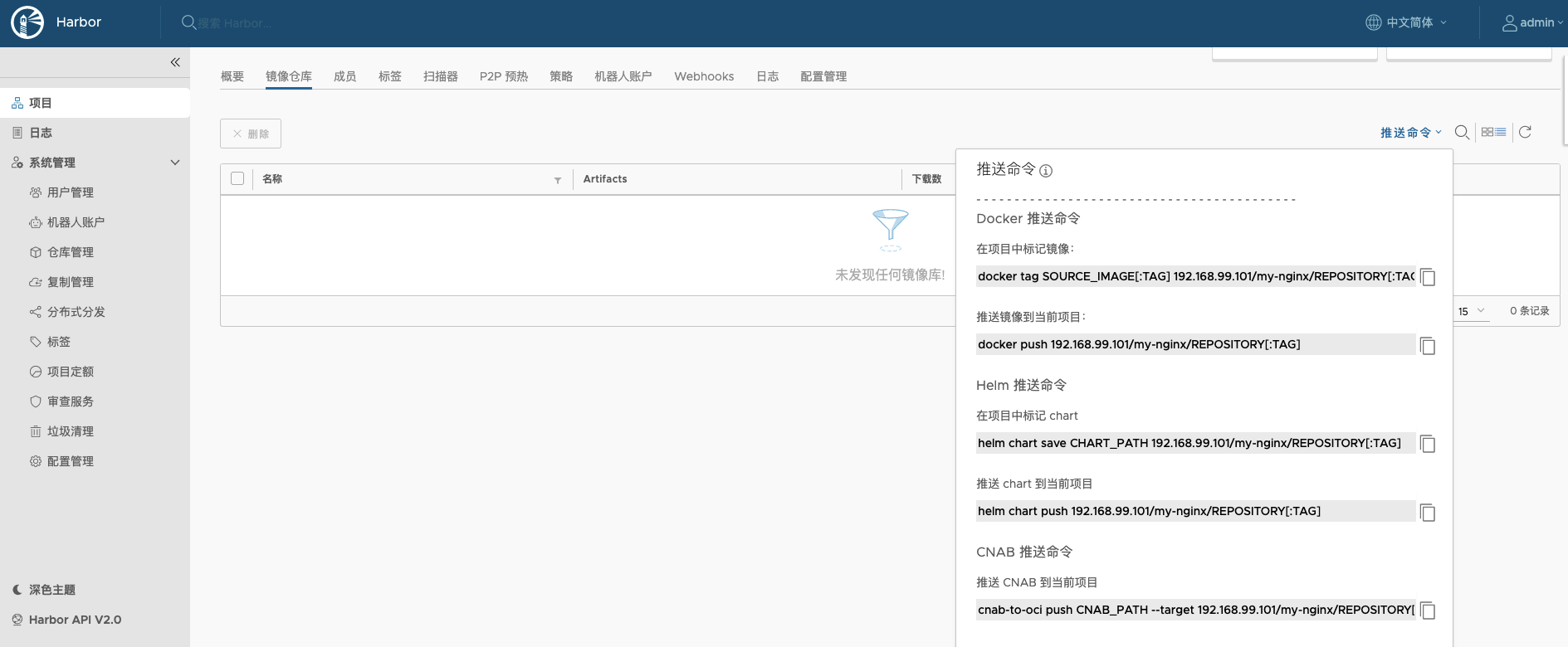The image size is (1568, 647).
Task: Open 项目 in sidebar
Action: (95, 103)
